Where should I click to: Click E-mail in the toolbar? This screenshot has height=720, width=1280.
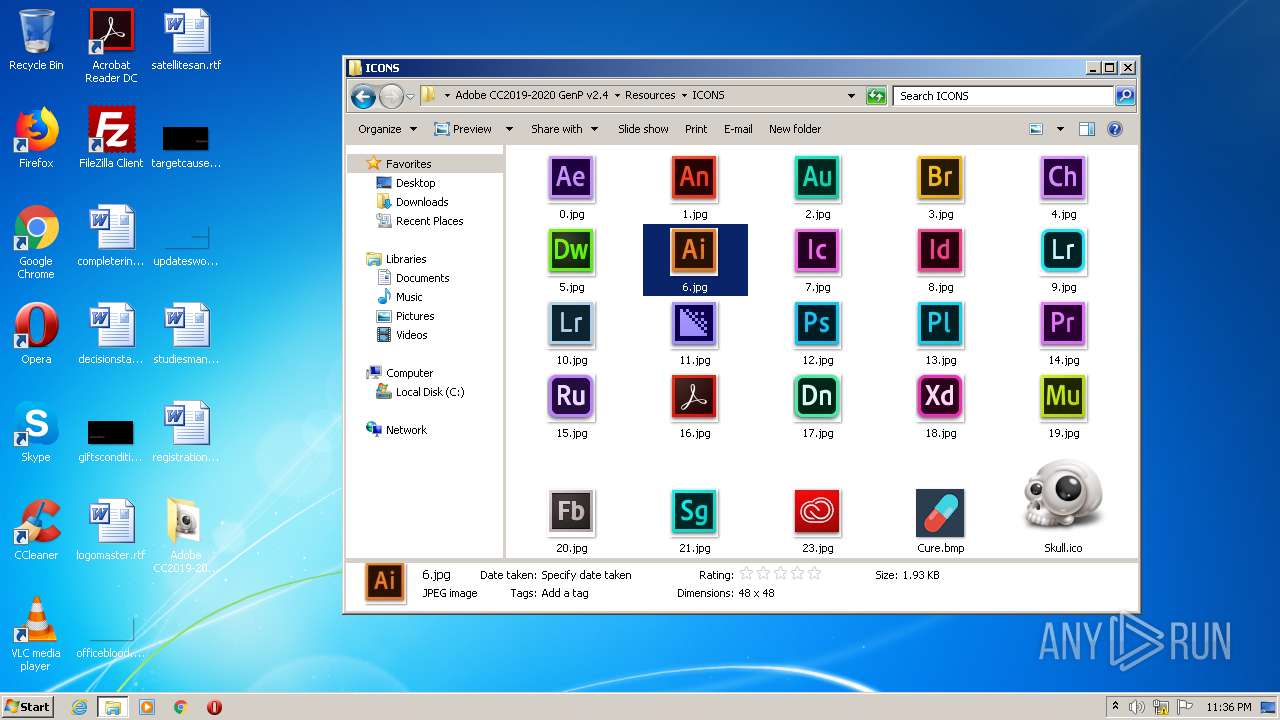[x=738, y=129]
